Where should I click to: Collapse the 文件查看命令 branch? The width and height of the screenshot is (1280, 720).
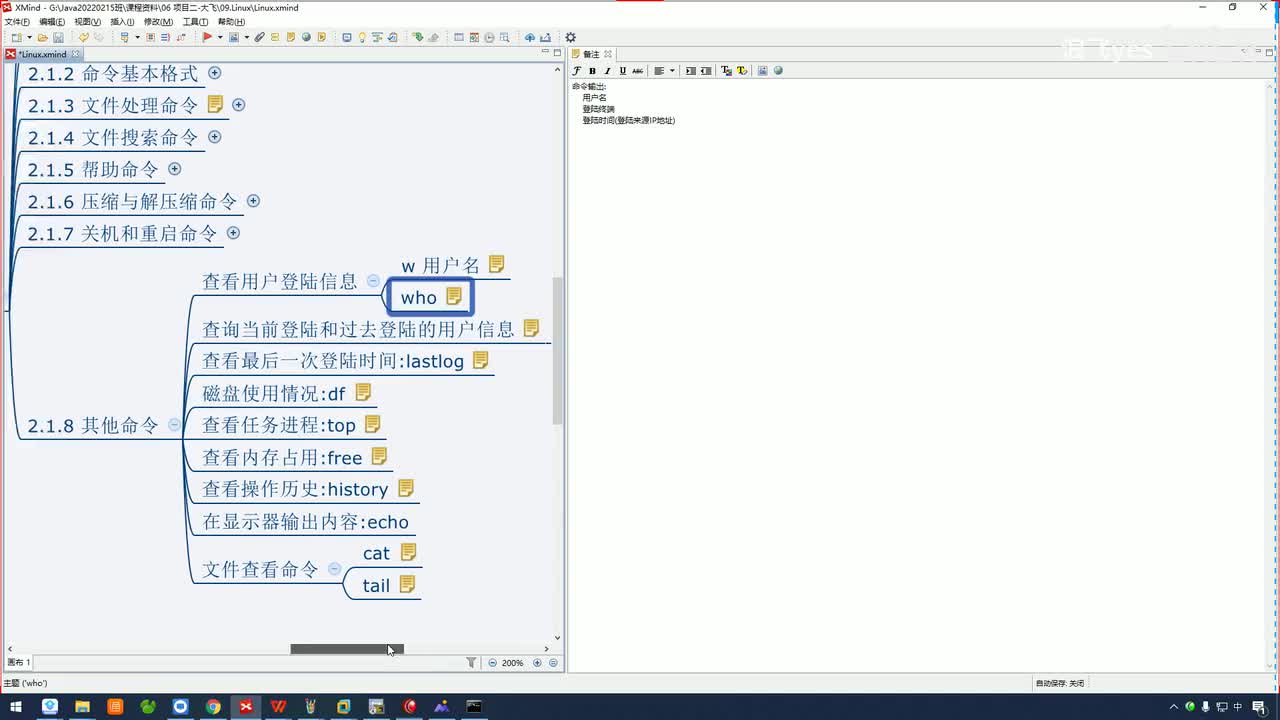click(x=334, y=569)
